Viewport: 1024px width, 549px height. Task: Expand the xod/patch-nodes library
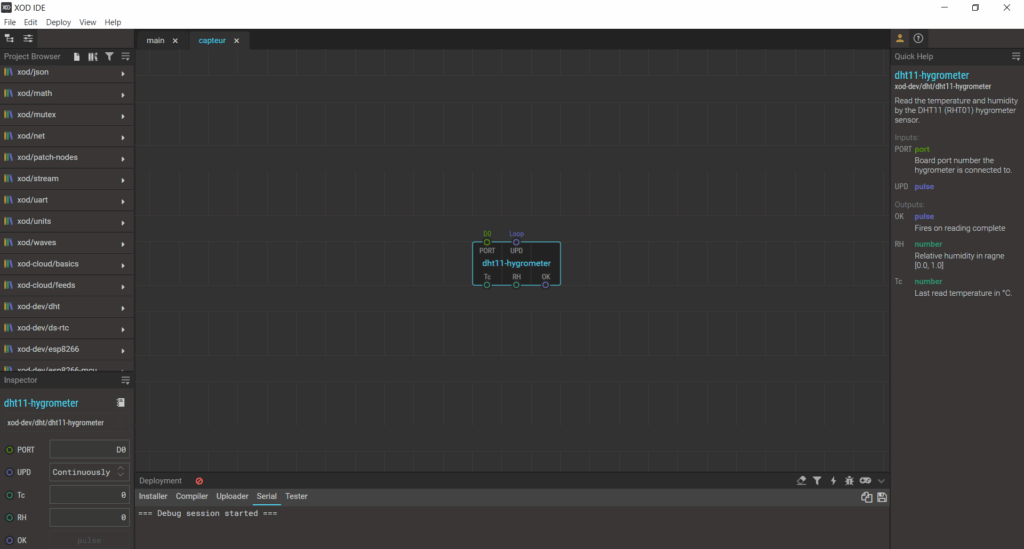[123, 159]
